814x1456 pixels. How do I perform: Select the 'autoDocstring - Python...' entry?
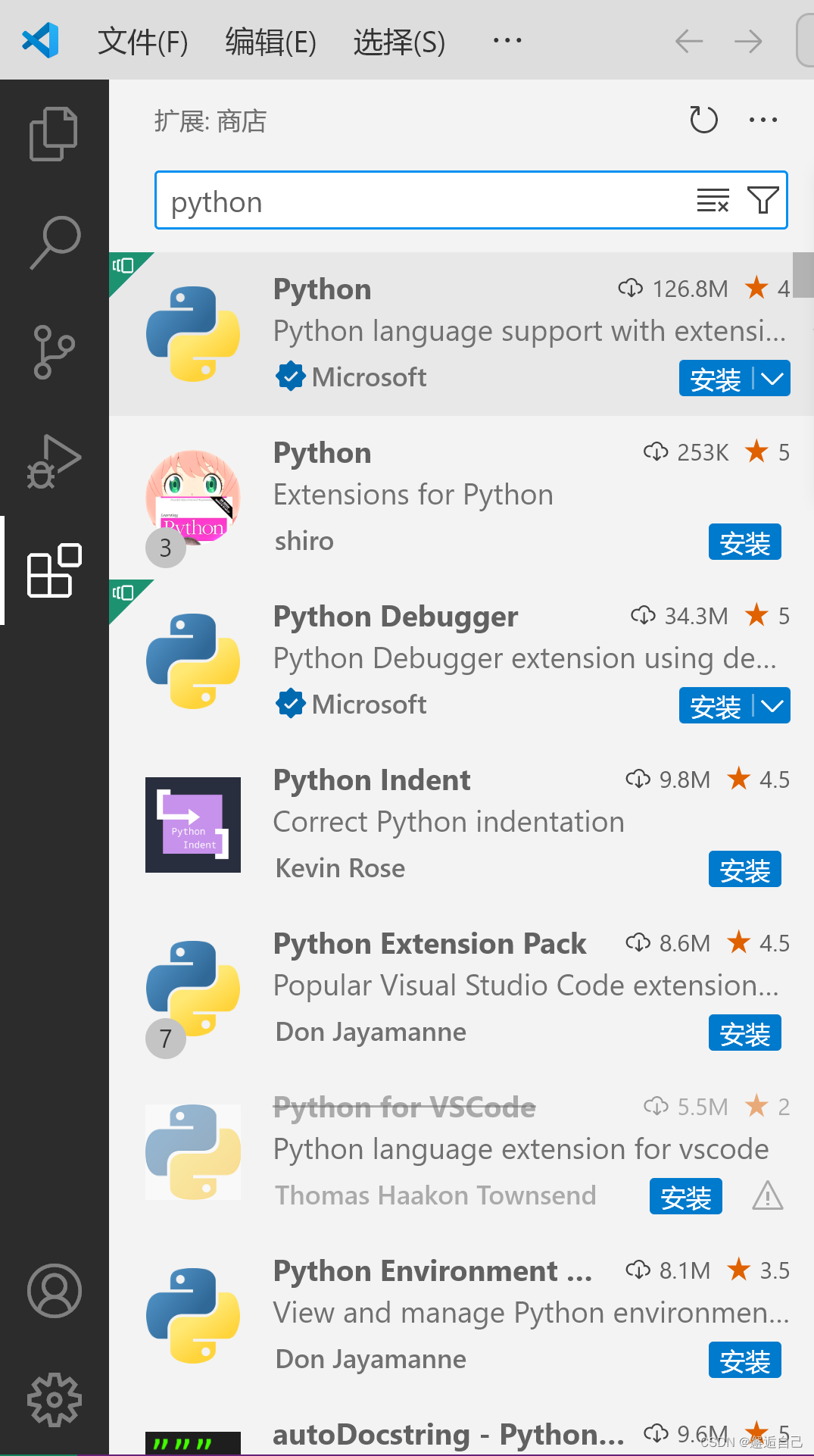point(448,1435)
